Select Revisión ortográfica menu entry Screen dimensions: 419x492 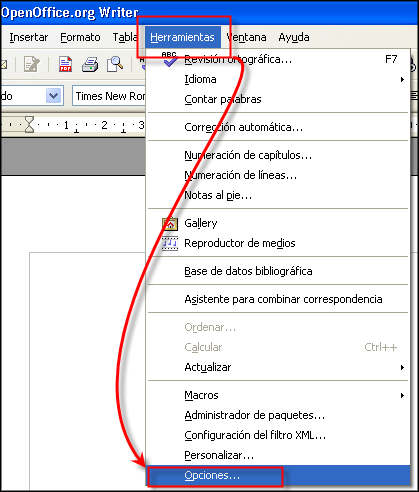click(x=278, y=59)
